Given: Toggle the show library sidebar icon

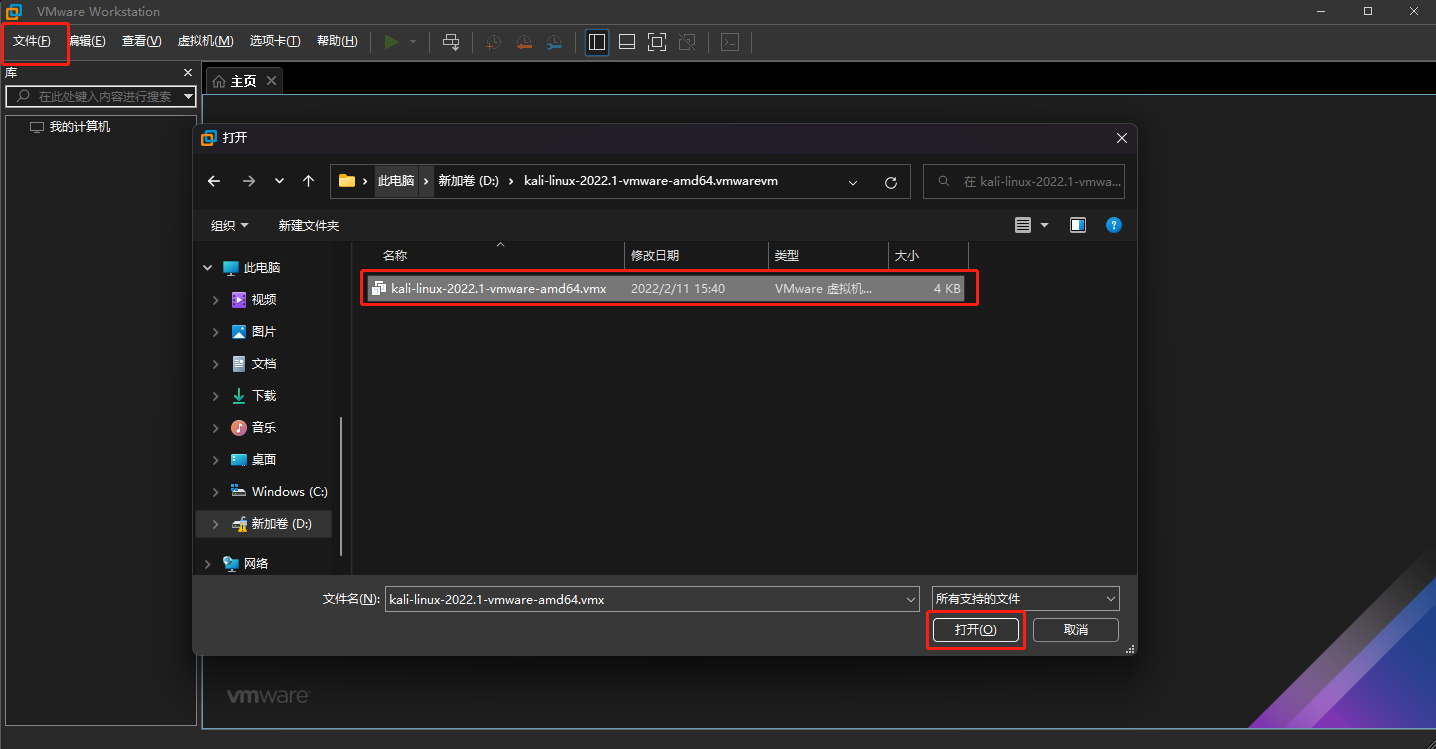Looking at the screenshot, I should coord(597,42).
